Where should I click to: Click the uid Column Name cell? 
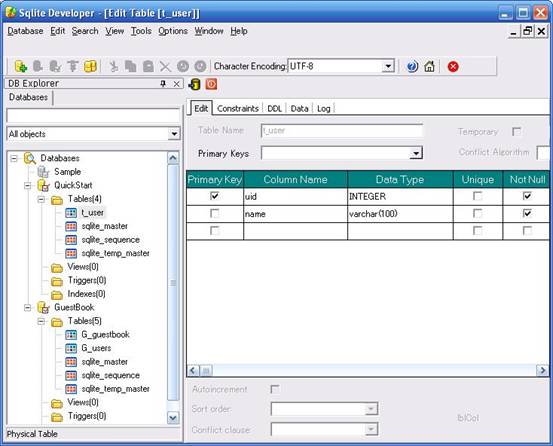tap(295, 196)
